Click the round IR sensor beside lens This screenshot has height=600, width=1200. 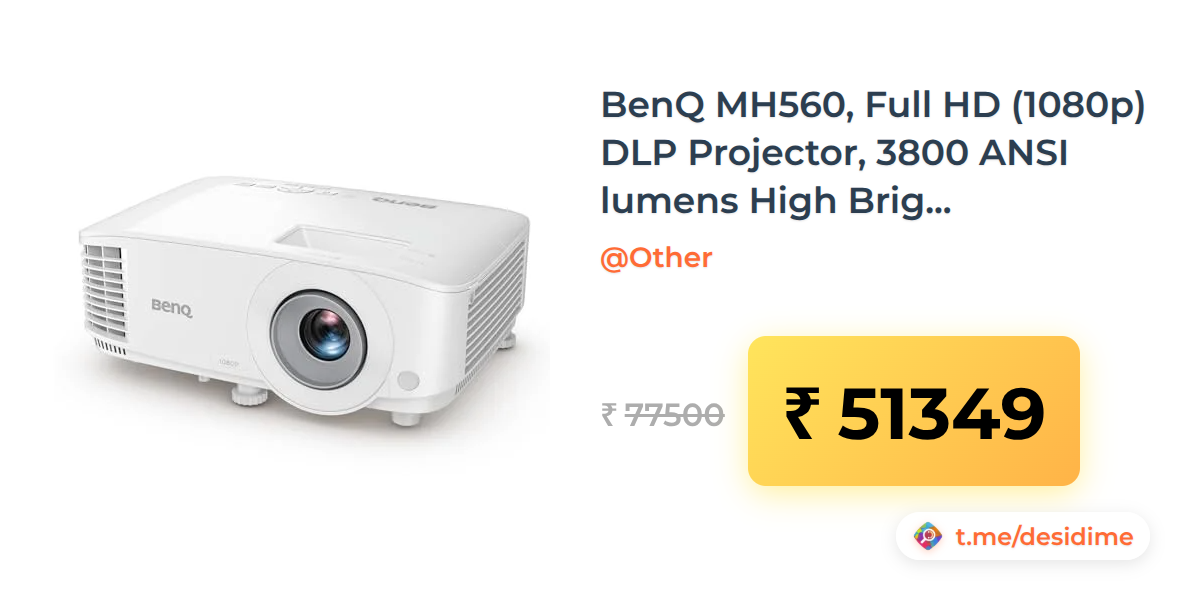pos(407,381)
